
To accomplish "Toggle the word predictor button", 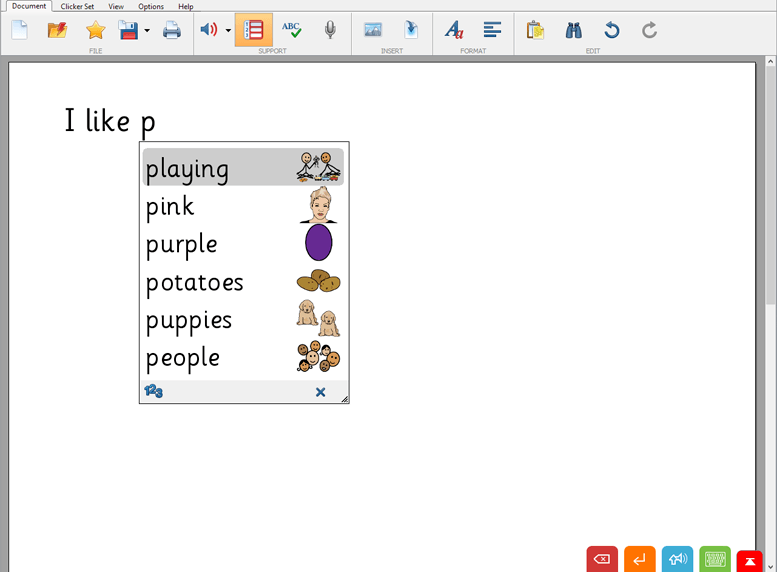I will coord(254,30).
